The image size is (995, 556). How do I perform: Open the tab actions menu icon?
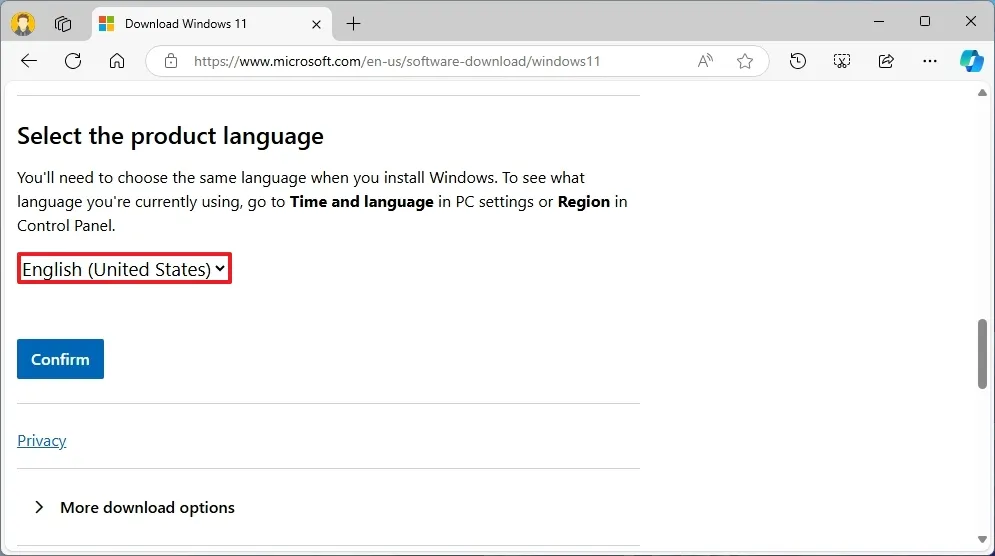[x=63, y=23]
